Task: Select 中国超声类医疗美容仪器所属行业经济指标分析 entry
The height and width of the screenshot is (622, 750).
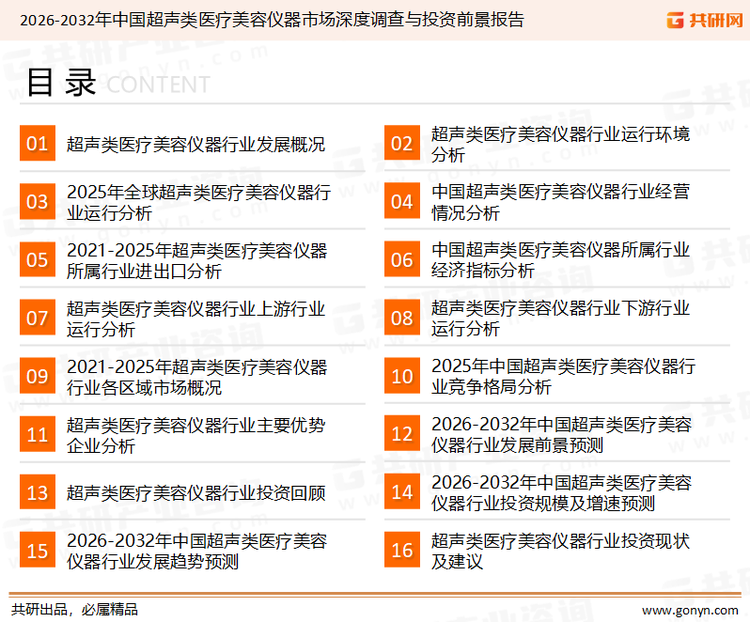Action: 560,260
